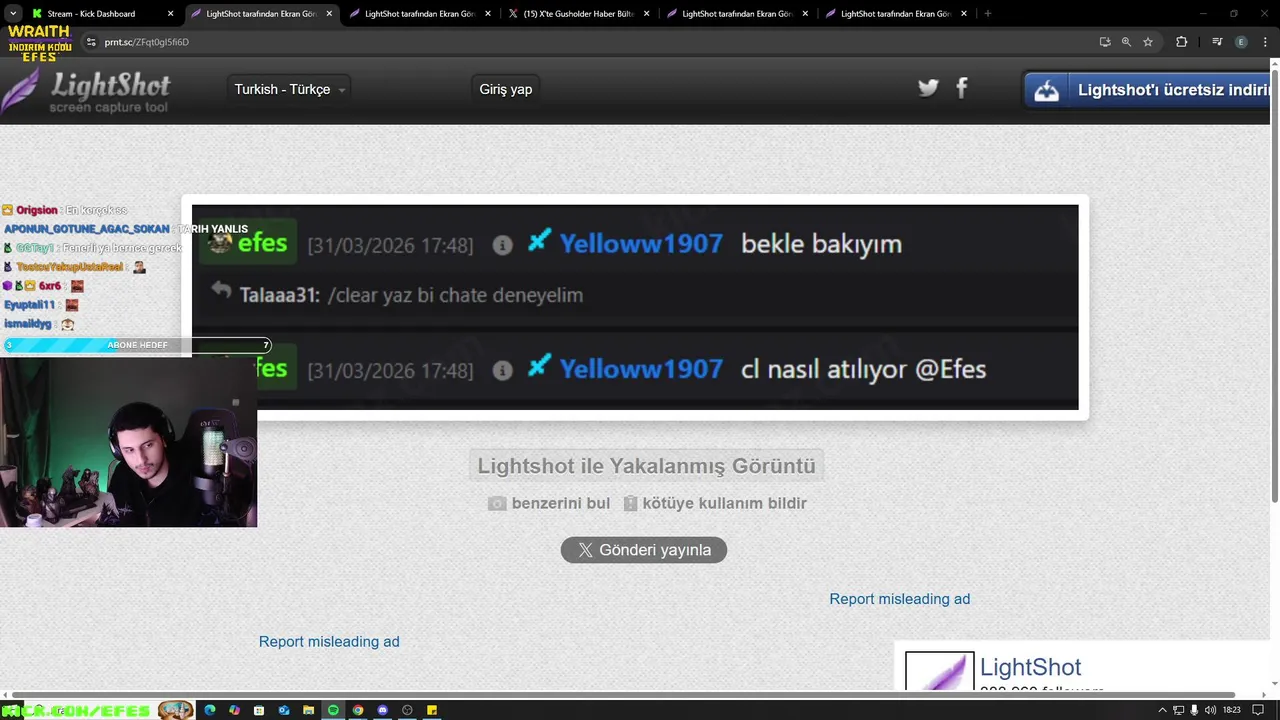
Task: Open a new tab with plus button
Action: tap(988, 14)
